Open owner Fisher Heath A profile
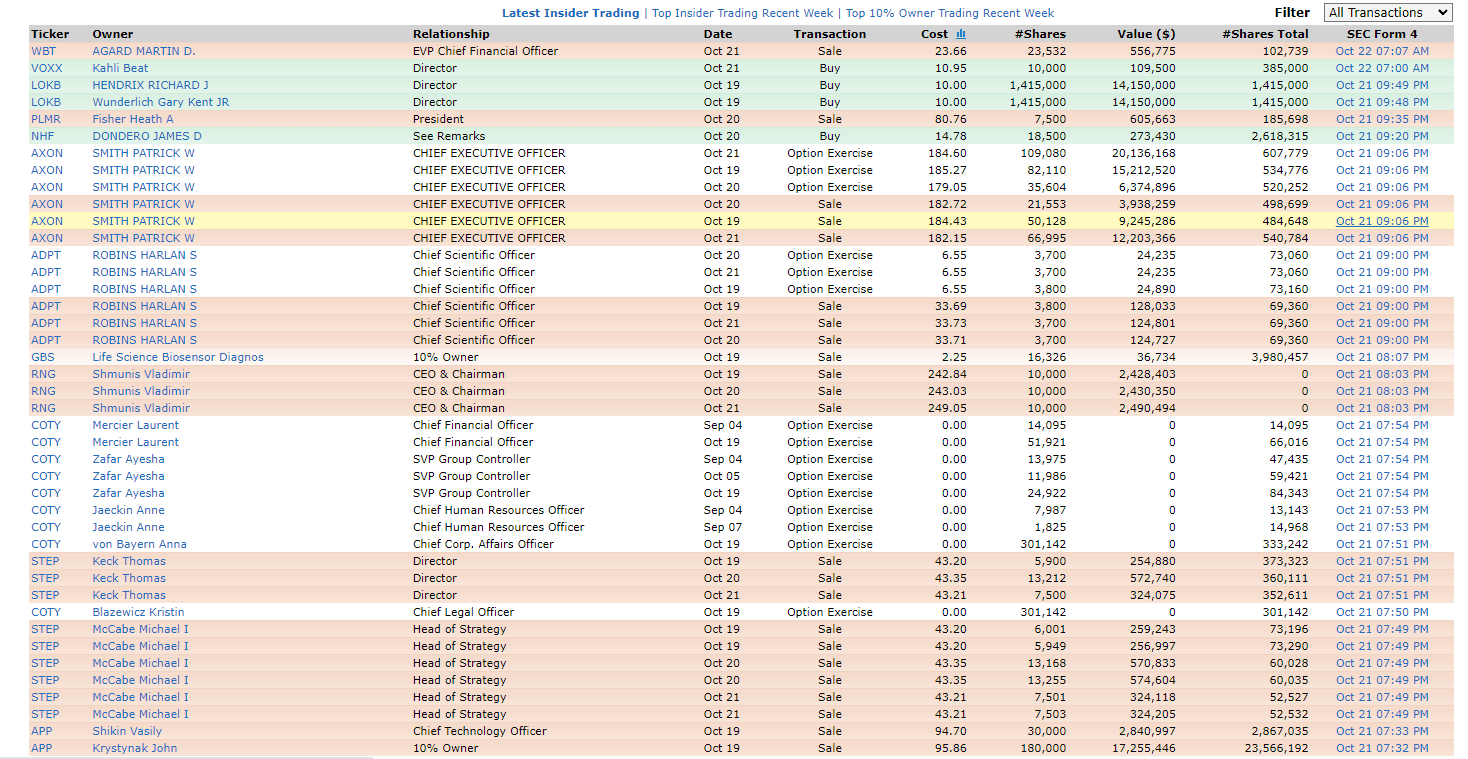1468x759 pixels. coord(133,119)
